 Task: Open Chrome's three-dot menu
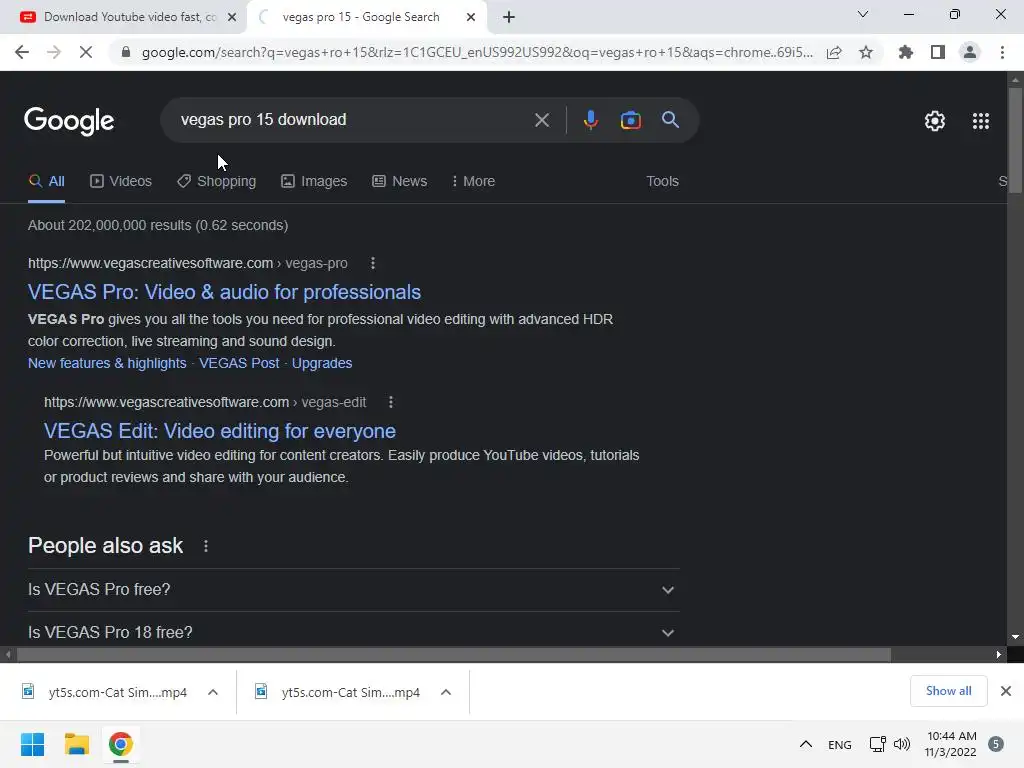click(1002, 52)
